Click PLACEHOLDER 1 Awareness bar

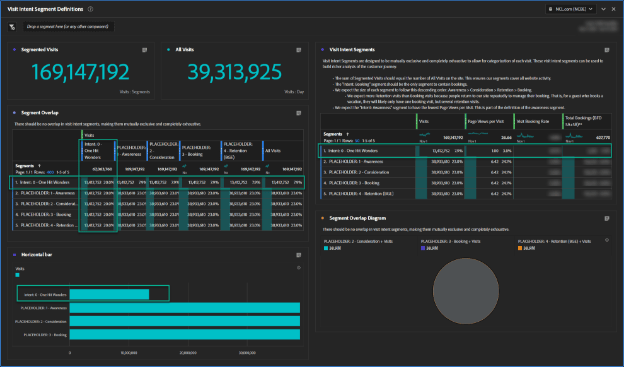185,308
